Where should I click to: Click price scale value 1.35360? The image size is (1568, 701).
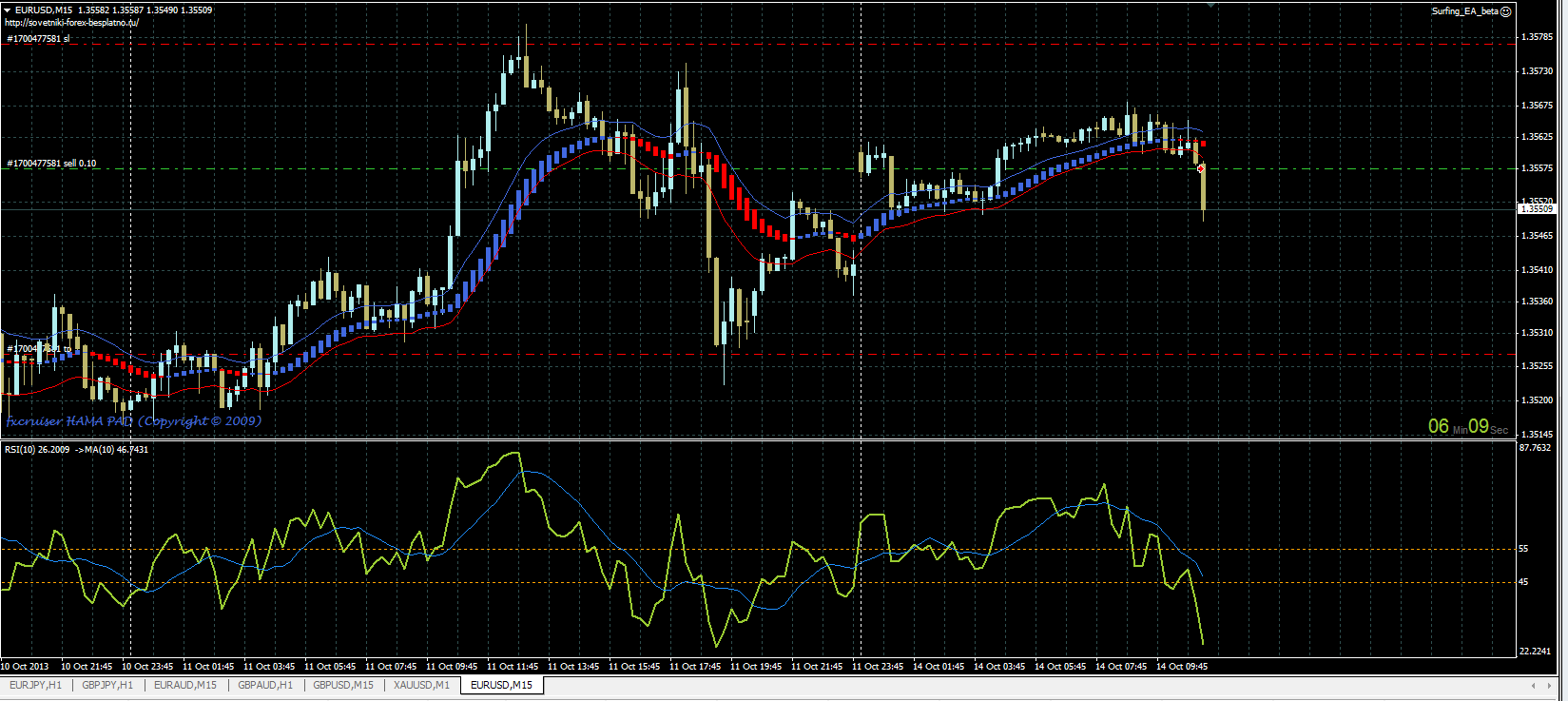click(x=1538, y=302)
